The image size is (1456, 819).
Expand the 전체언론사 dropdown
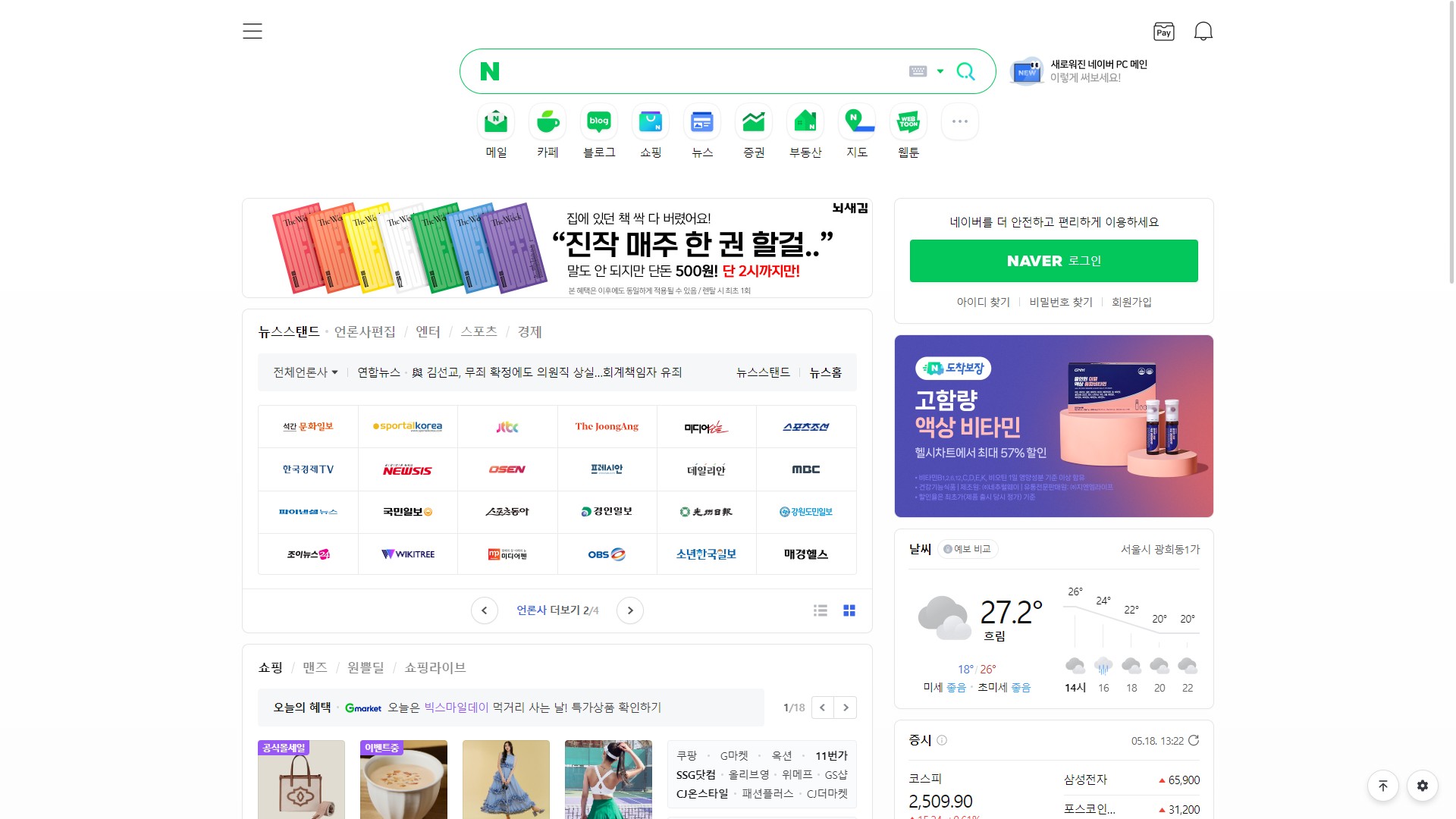(306, 372)
